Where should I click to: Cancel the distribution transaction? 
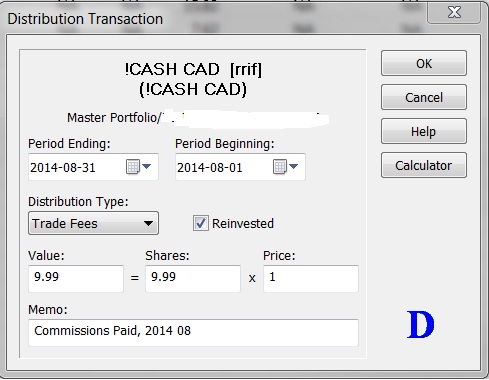tap(424, 97)
